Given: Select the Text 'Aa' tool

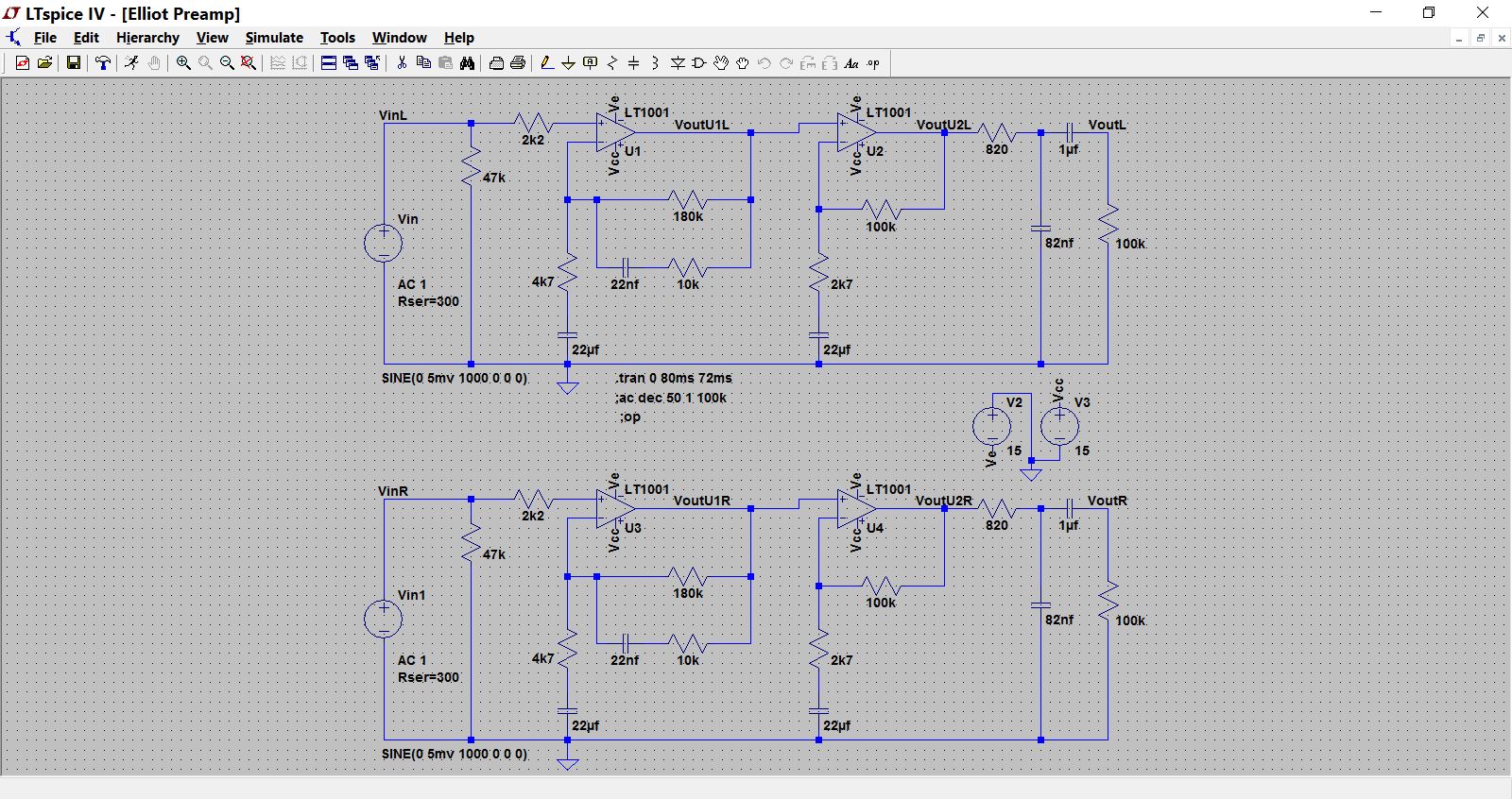Looking at the screenshot, I should 851,63.
